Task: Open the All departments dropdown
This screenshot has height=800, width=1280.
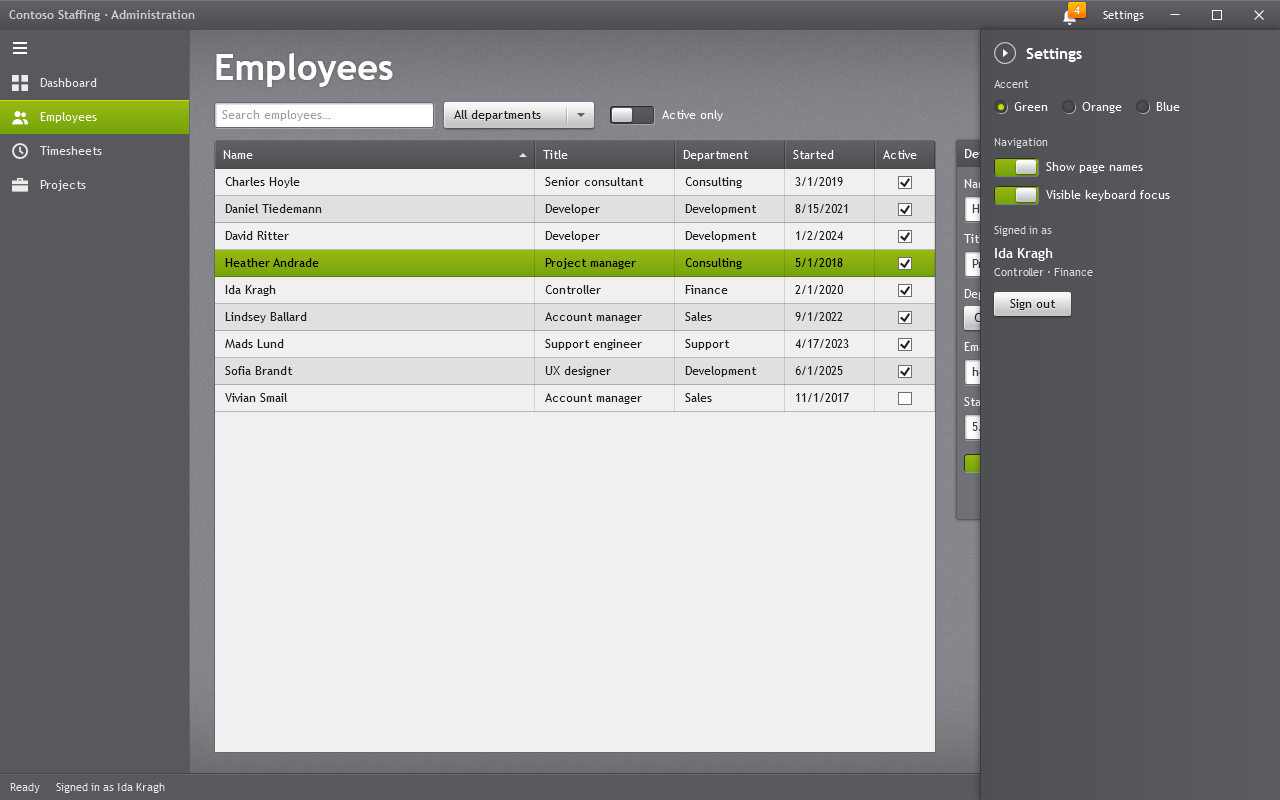Action: coord(519,115)
